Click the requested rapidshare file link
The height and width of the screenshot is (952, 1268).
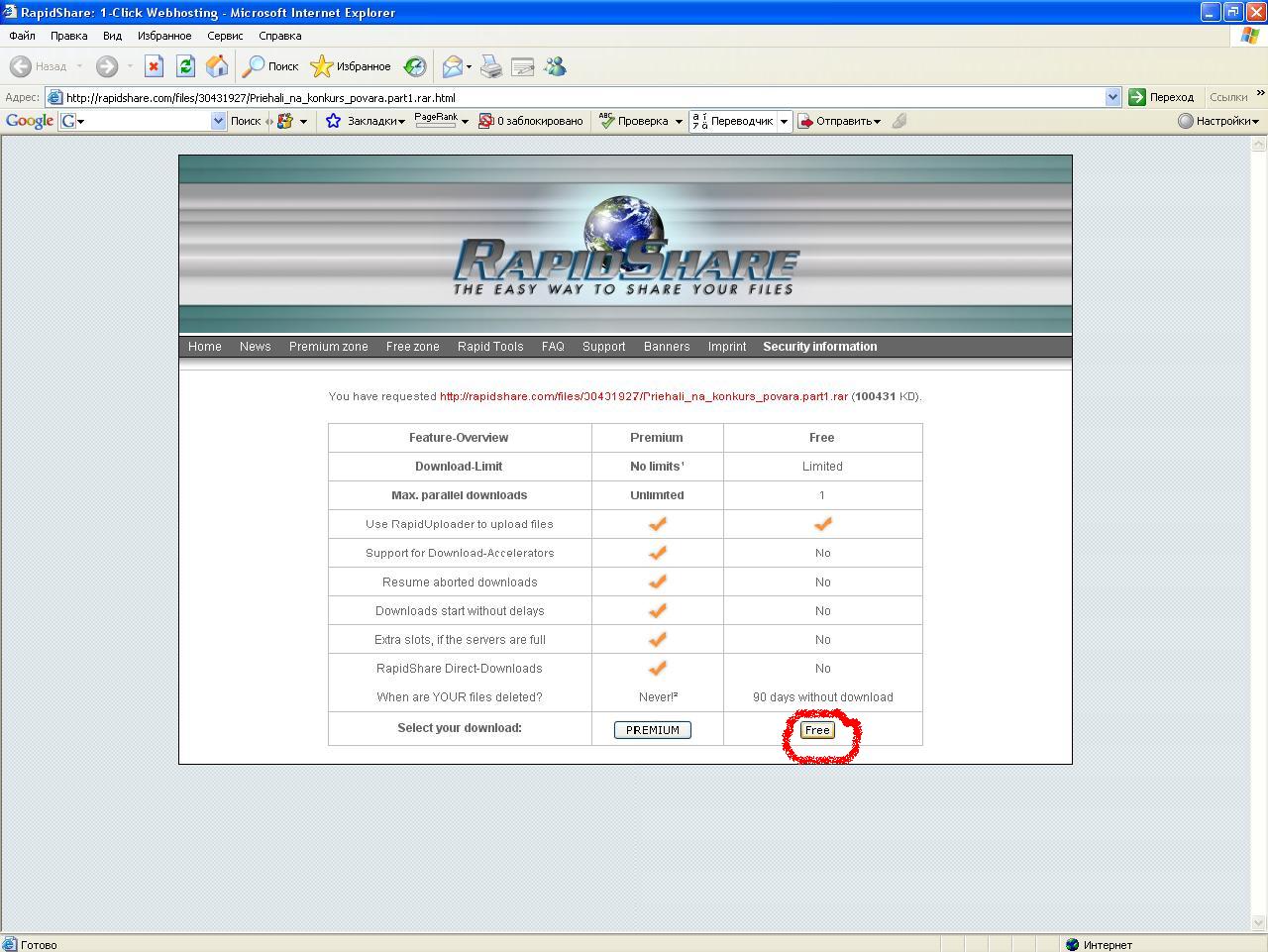[643, 396]
